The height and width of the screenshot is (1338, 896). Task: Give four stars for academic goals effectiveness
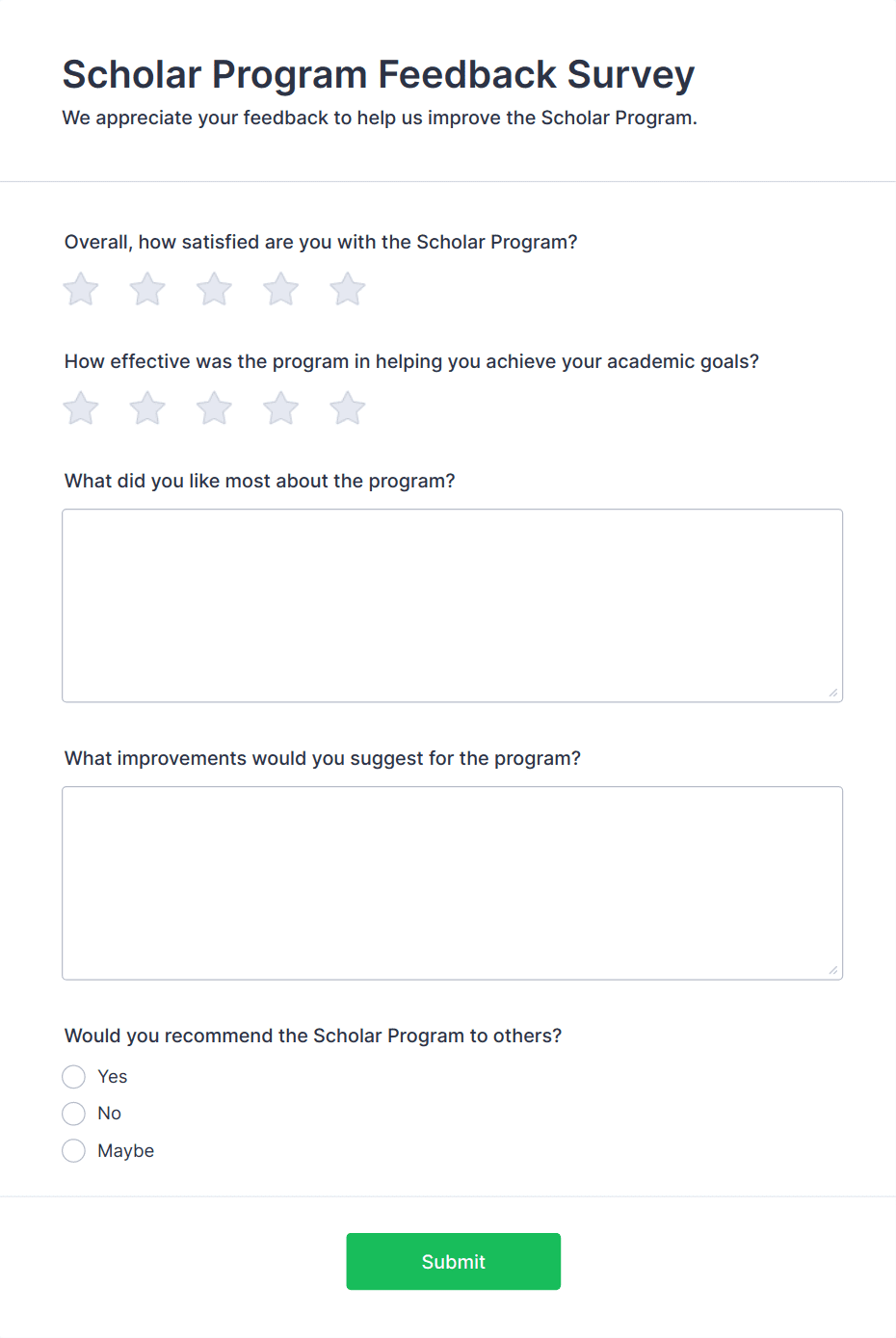[x=280, y=408]
